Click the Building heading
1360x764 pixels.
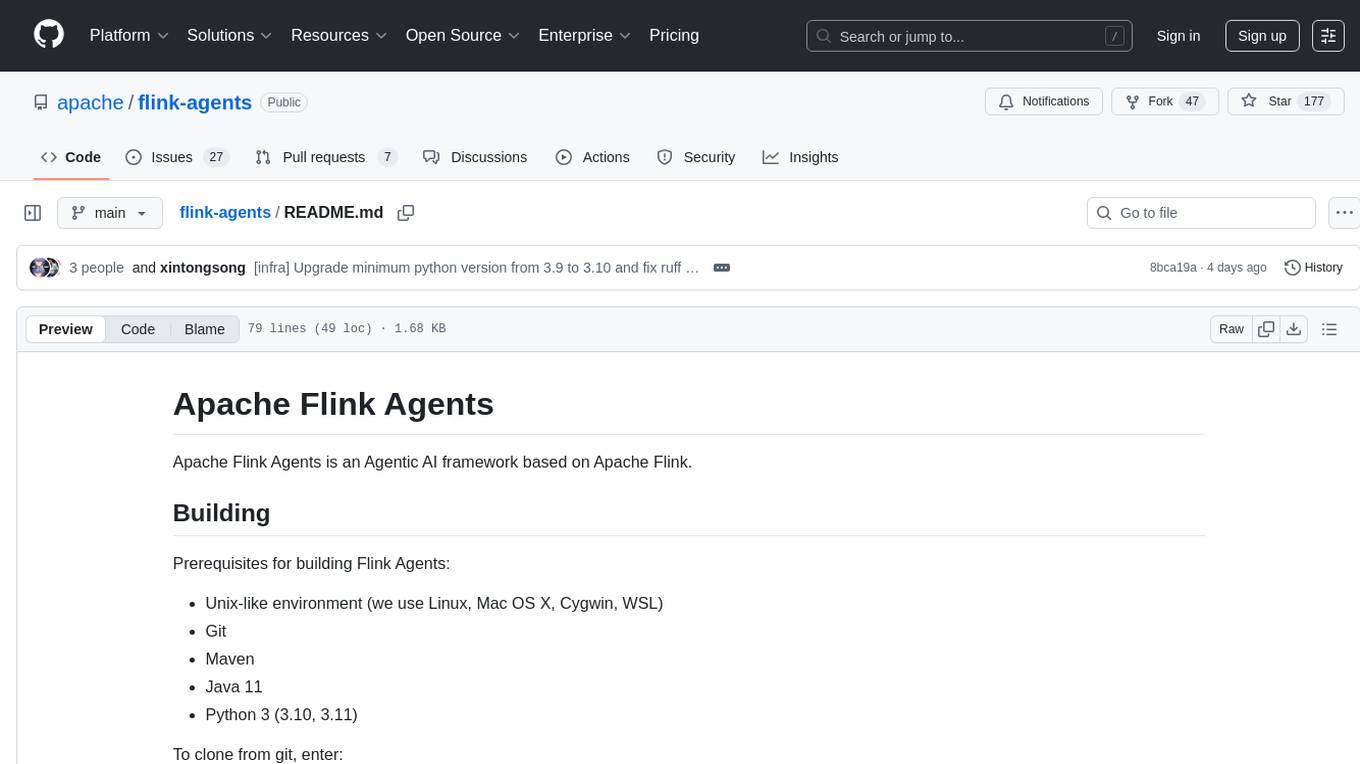pyautogui.click(x=221, y=513)
